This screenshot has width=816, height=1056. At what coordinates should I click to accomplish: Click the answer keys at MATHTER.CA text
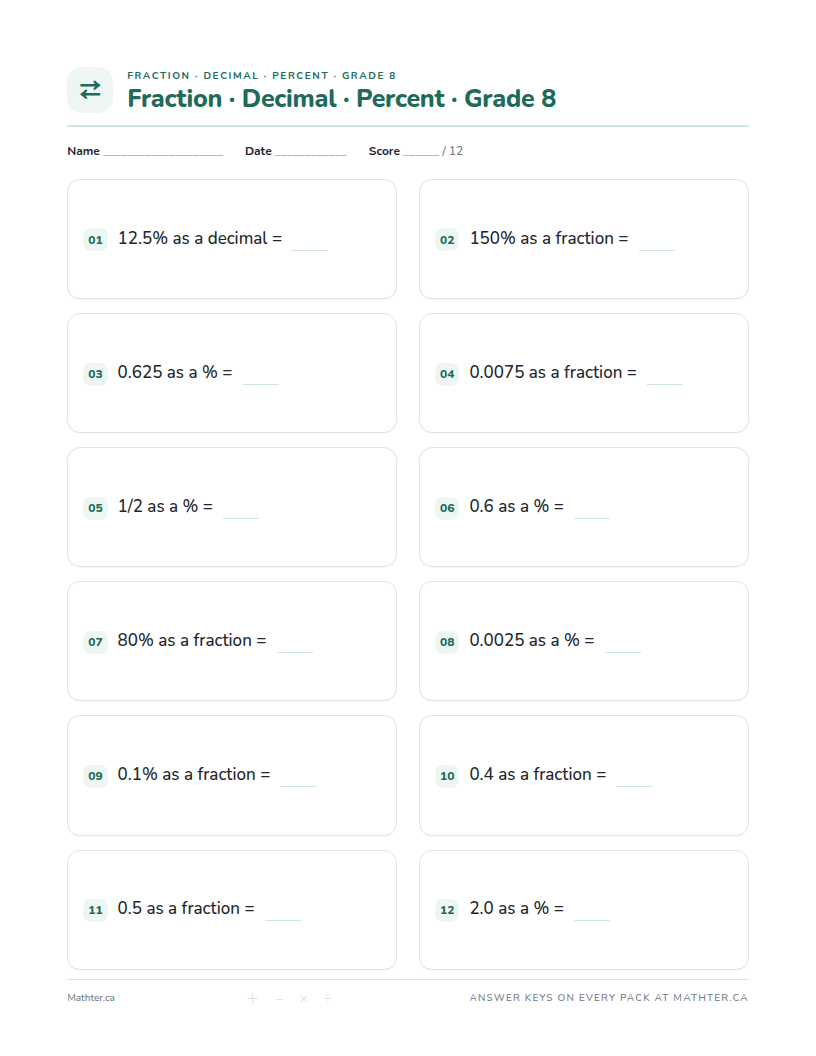(609, 997)
